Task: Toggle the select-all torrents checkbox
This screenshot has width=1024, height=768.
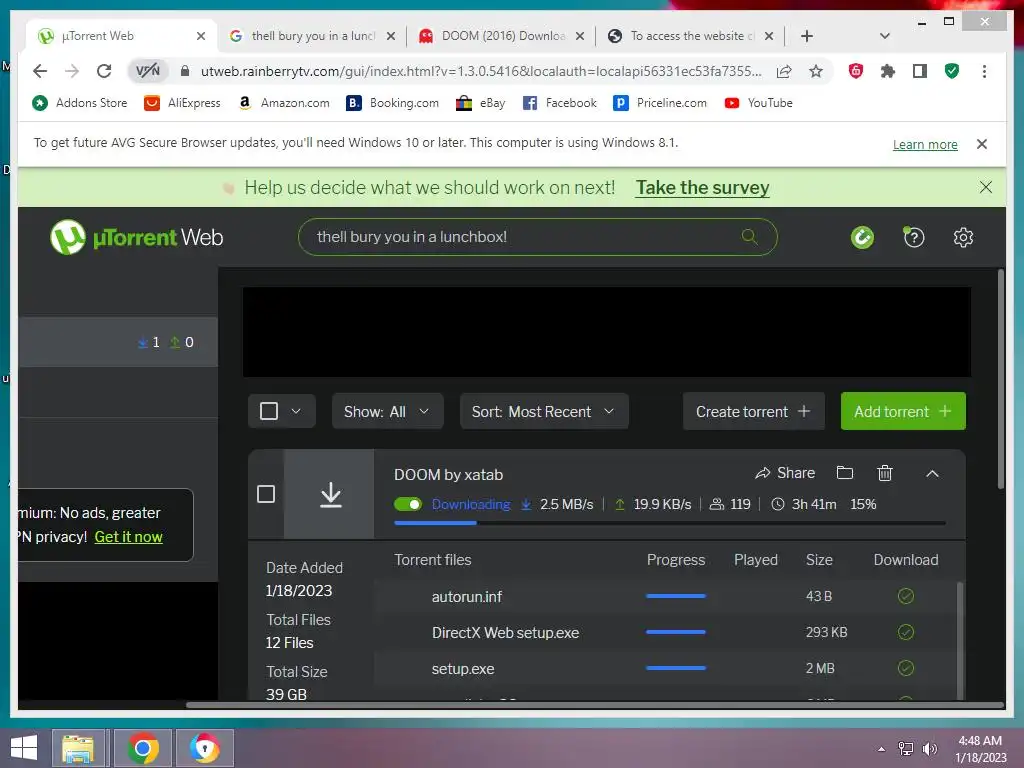Action: click(x=268, y=411)
